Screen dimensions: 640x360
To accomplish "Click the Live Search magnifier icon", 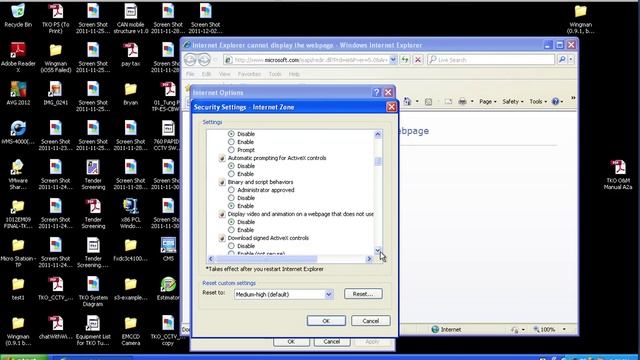I will click(x=562, y=60).
